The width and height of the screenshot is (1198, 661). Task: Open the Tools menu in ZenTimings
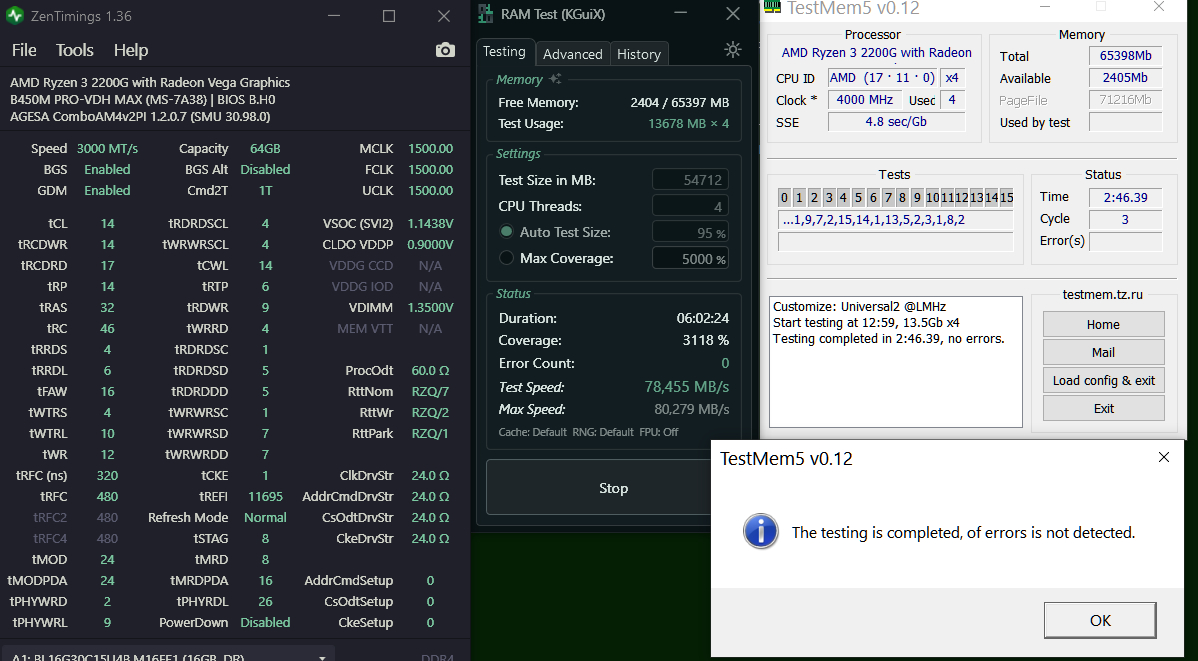click(75, 50)
